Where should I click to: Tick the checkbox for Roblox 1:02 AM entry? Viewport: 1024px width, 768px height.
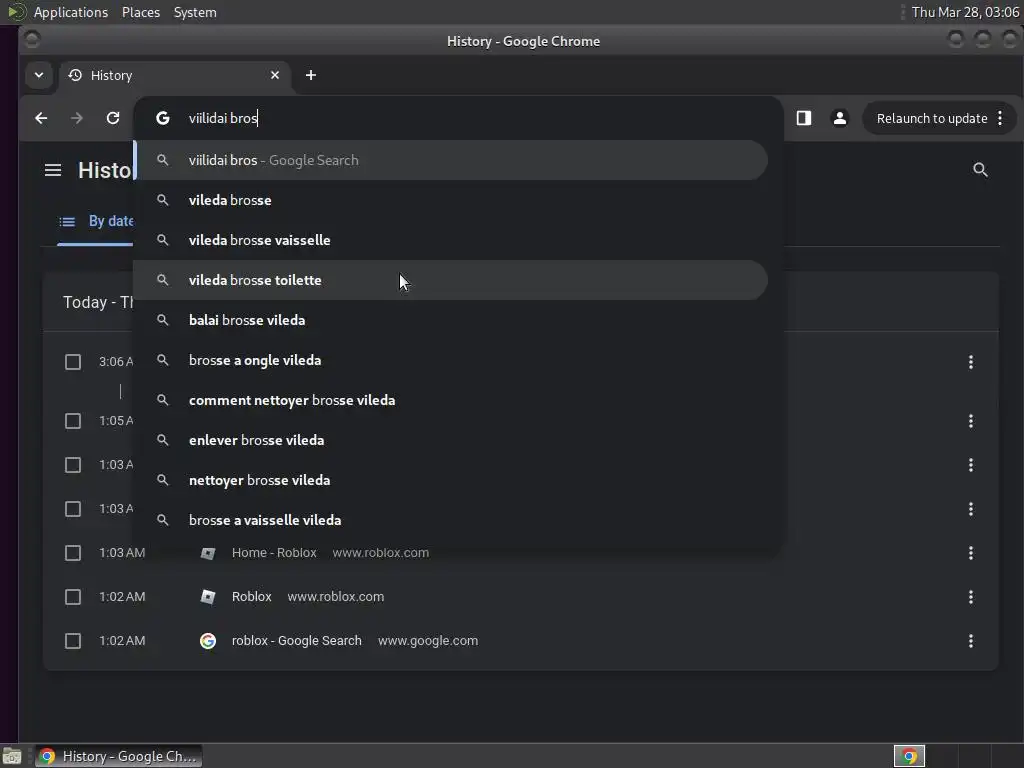coord(73,597)
